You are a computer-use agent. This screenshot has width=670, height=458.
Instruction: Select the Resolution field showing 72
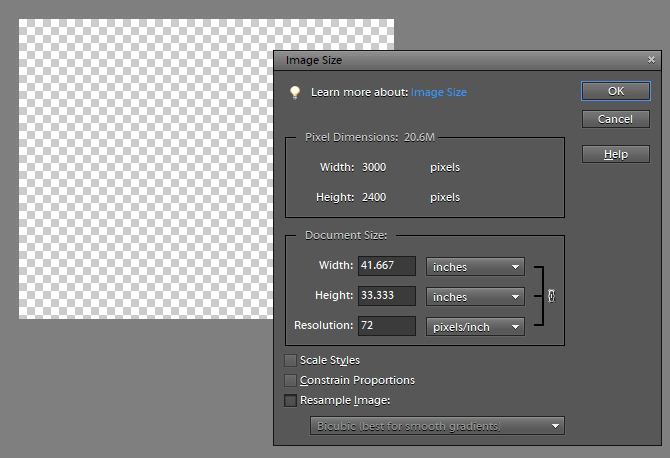(x=386, y=326)
